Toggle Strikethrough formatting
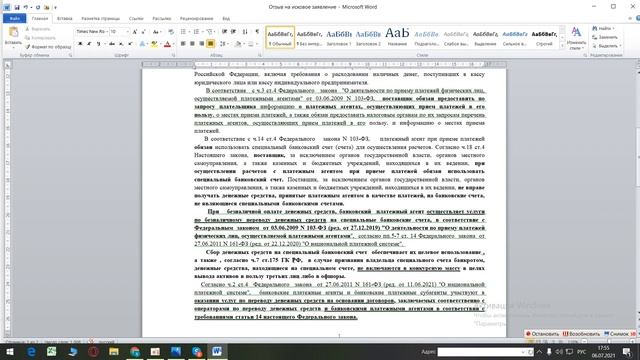 point(111,44)
